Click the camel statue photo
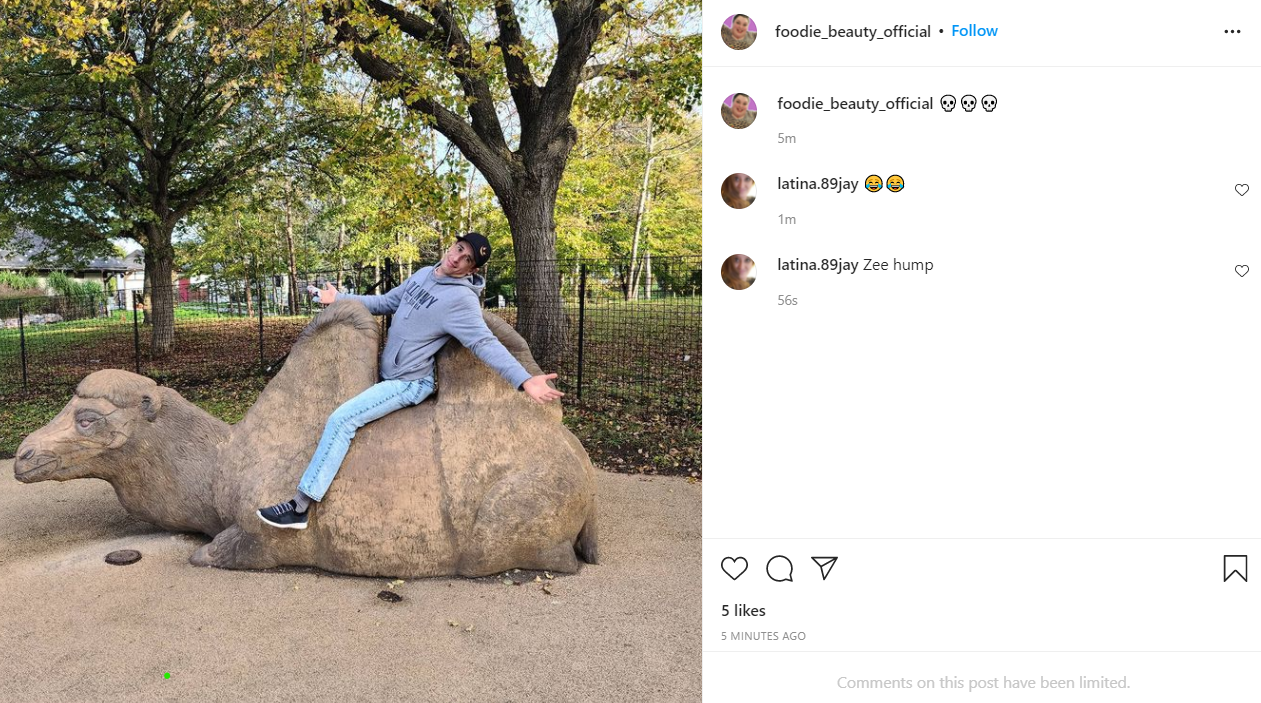This screenshot has width=1261, height=703. (351, 351)
